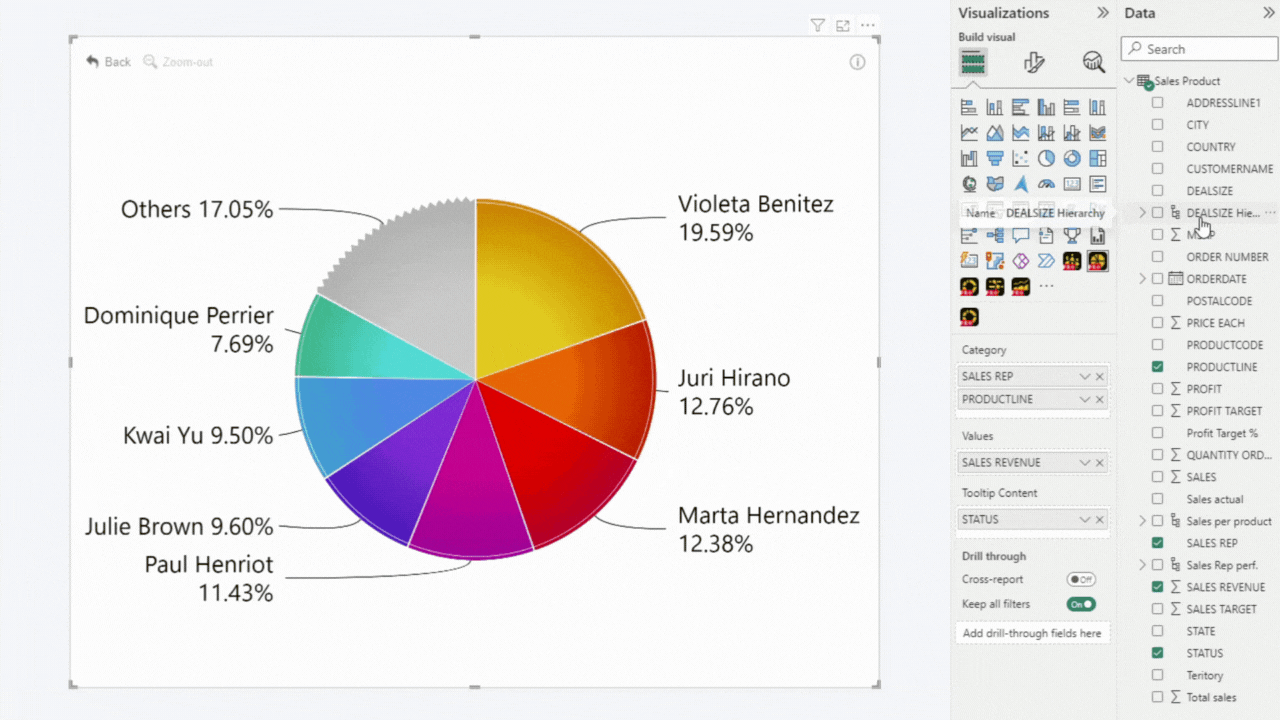Select the scatter chart visual
Viewport: 1280px width, 720px height.
click(x=1020, y=157)
